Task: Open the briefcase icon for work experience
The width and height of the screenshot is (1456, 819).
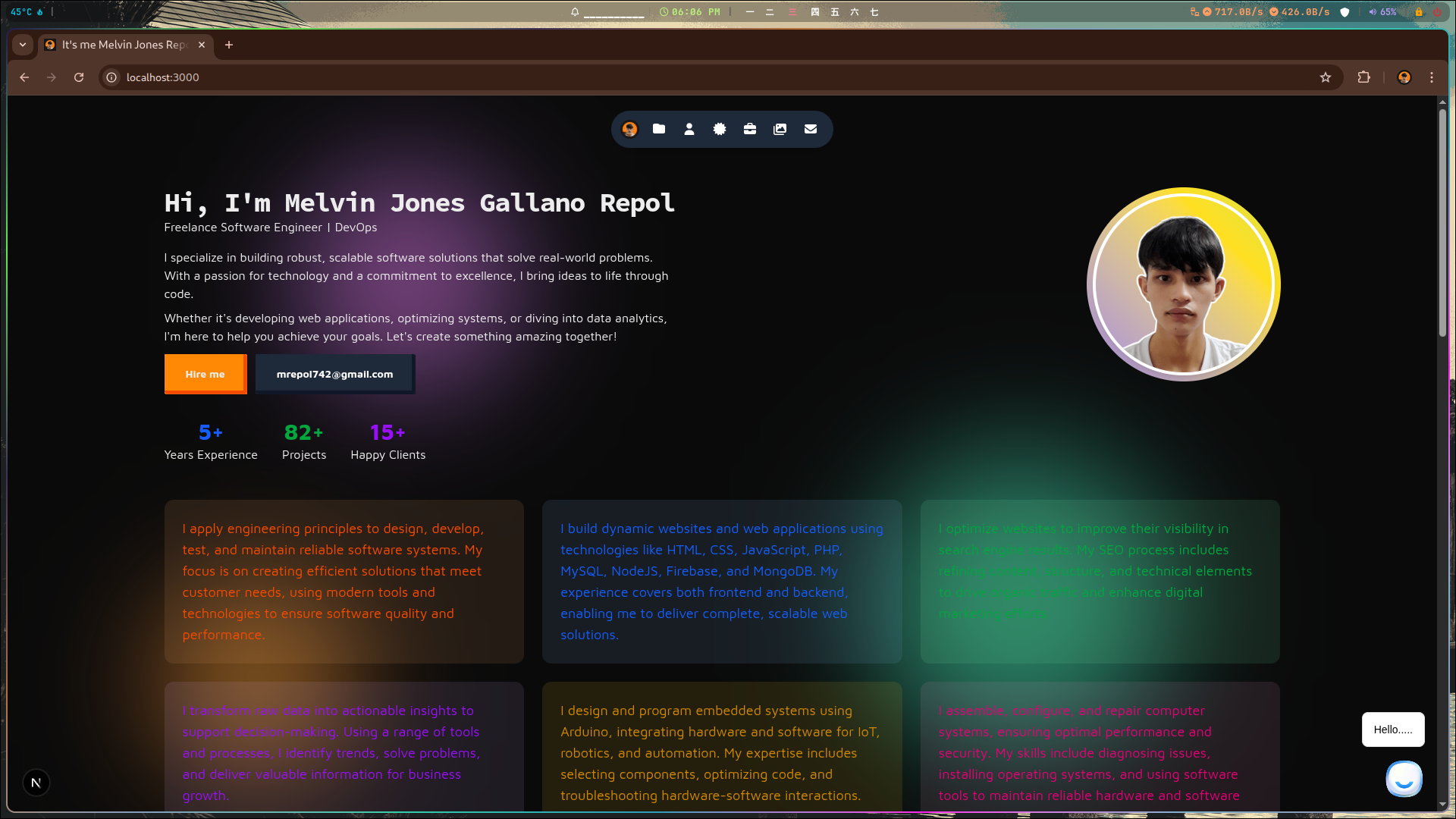Action: click(749, 129)
